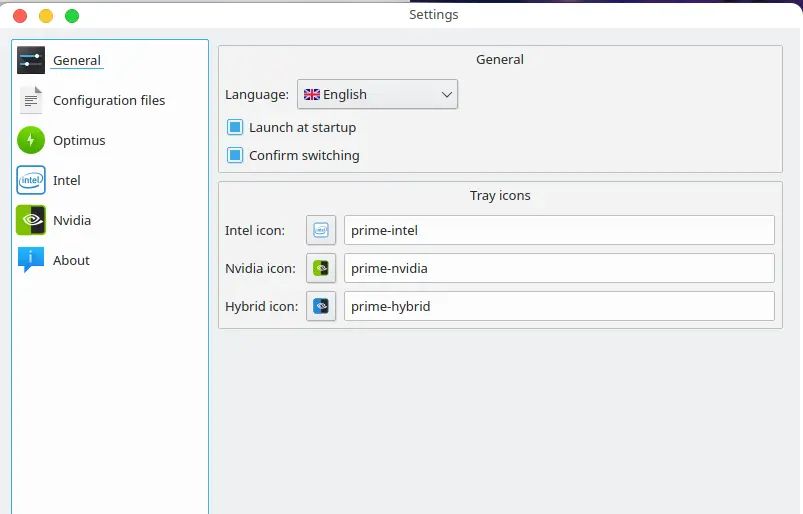Click the prime-intel text field
Viewport: 803px width, 514px height.
(559, 230)
